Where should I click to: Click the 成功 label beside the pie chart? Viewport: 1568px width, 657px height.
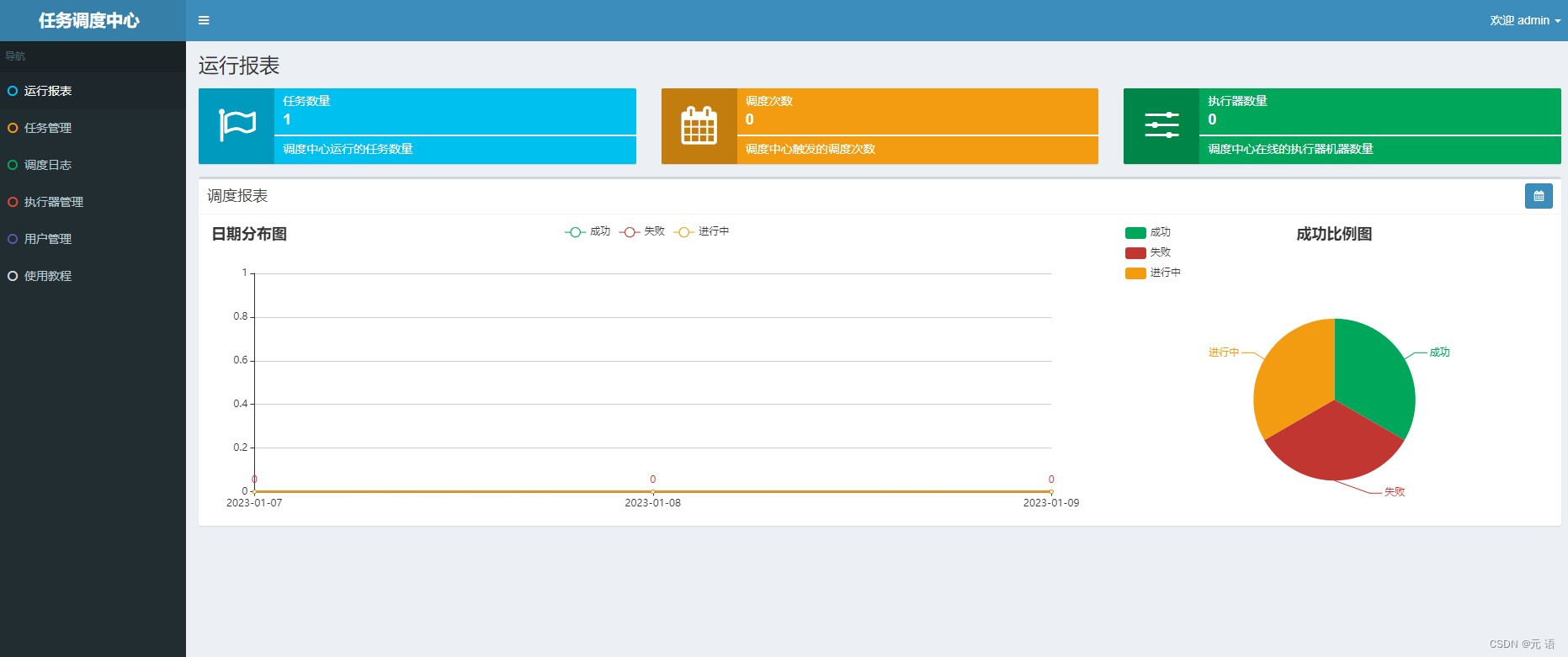click(x=1439, y=352)
